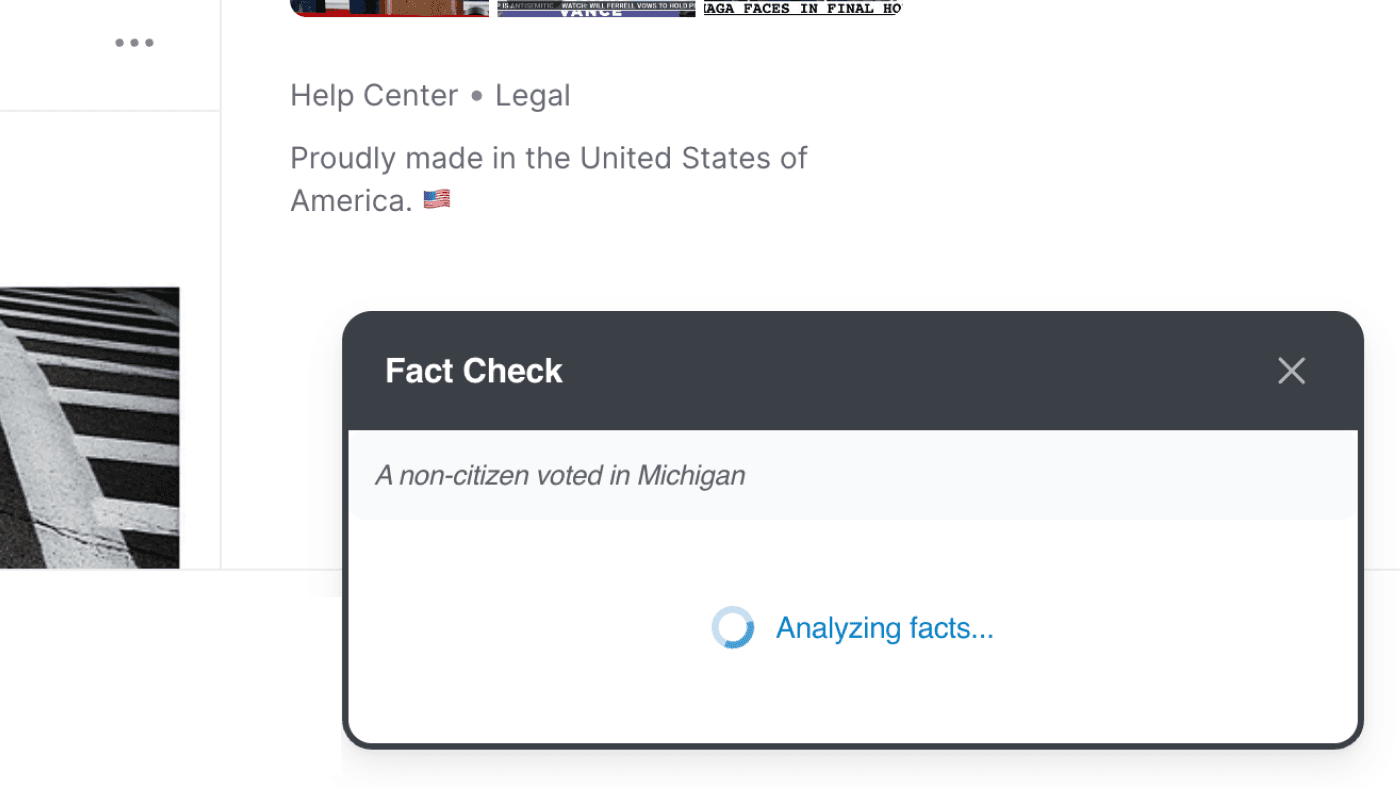Click the word 'Michigan' in the claim
The image size is (1400, 788).
[x=691, y=475]
